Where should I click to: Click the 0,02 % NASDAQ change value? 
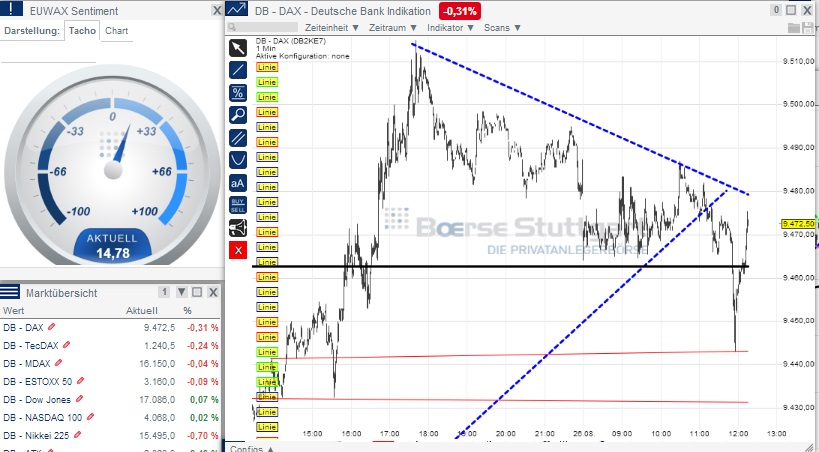(204, 417)
